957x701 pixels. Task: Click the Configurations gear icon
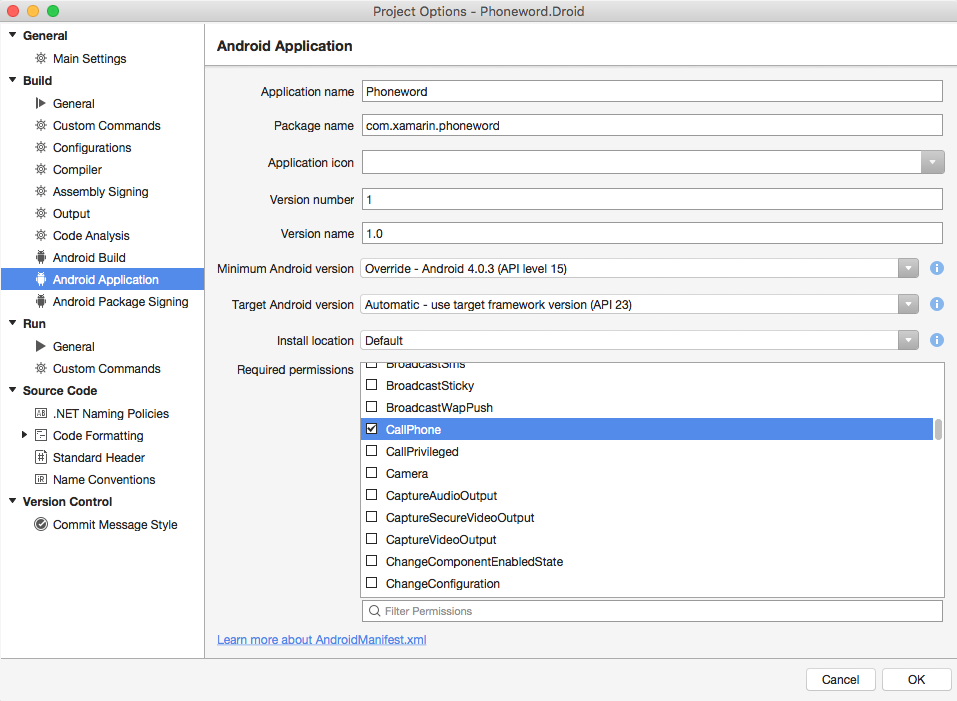[x=41, y=148]
